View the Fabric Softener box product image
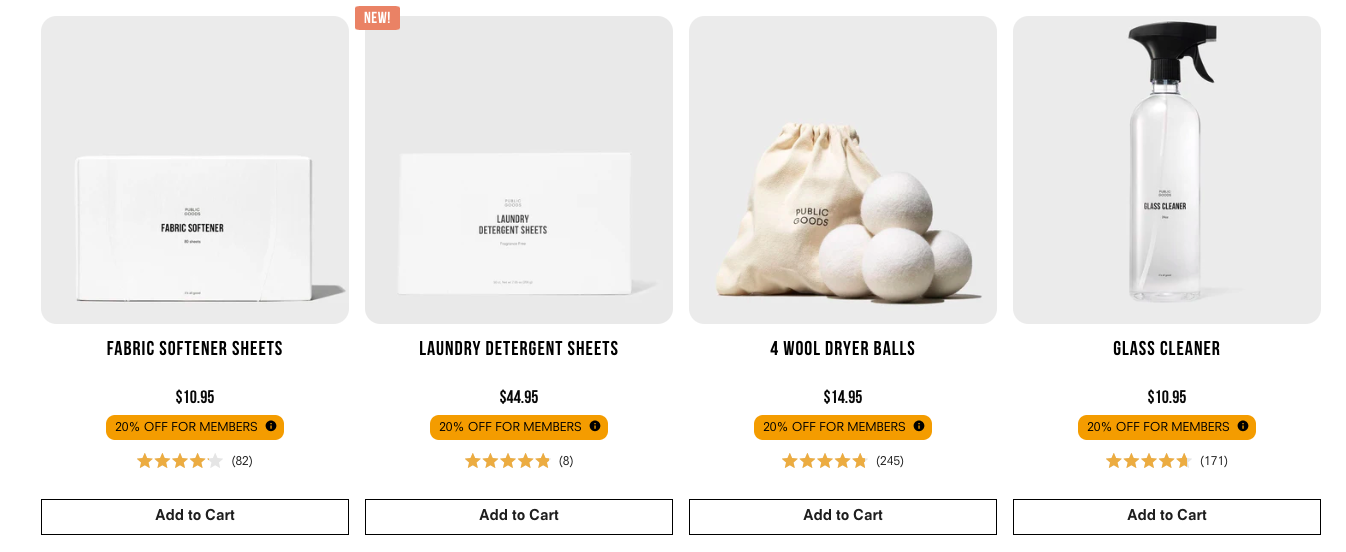The width and height of the screenshot is (1346, 552). point(195,170)
